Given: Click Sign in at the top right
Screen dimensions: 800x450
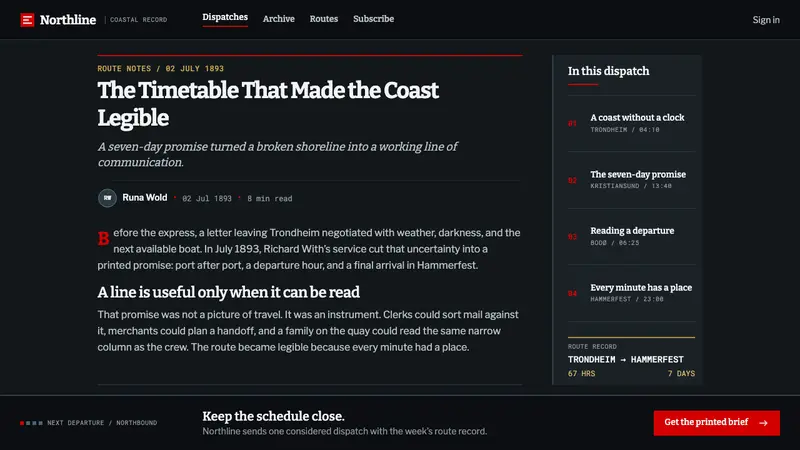Looking at the screenshot, I should point(766,20).
